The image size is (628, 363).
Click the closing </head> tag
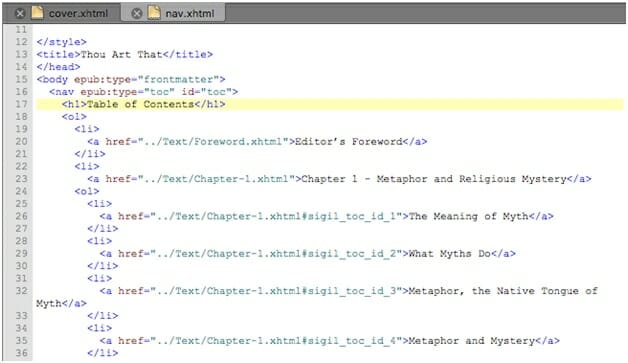coord(58,67)
